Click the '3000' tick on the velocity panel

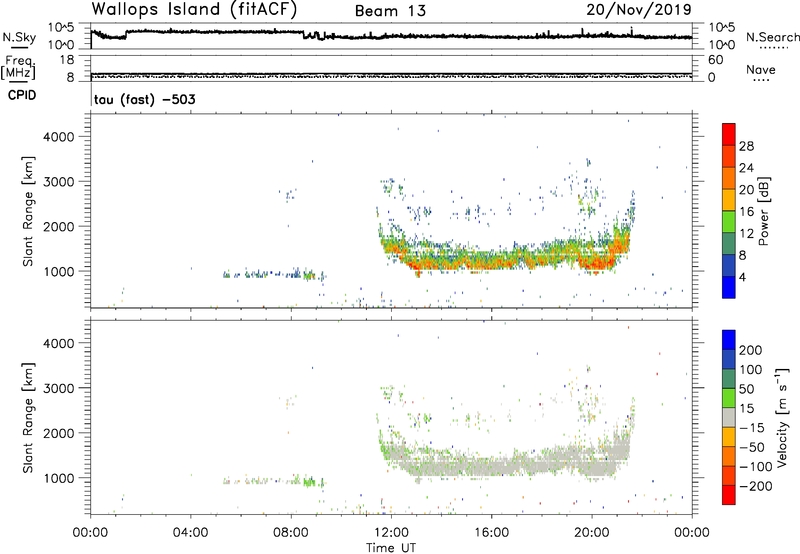59,388
